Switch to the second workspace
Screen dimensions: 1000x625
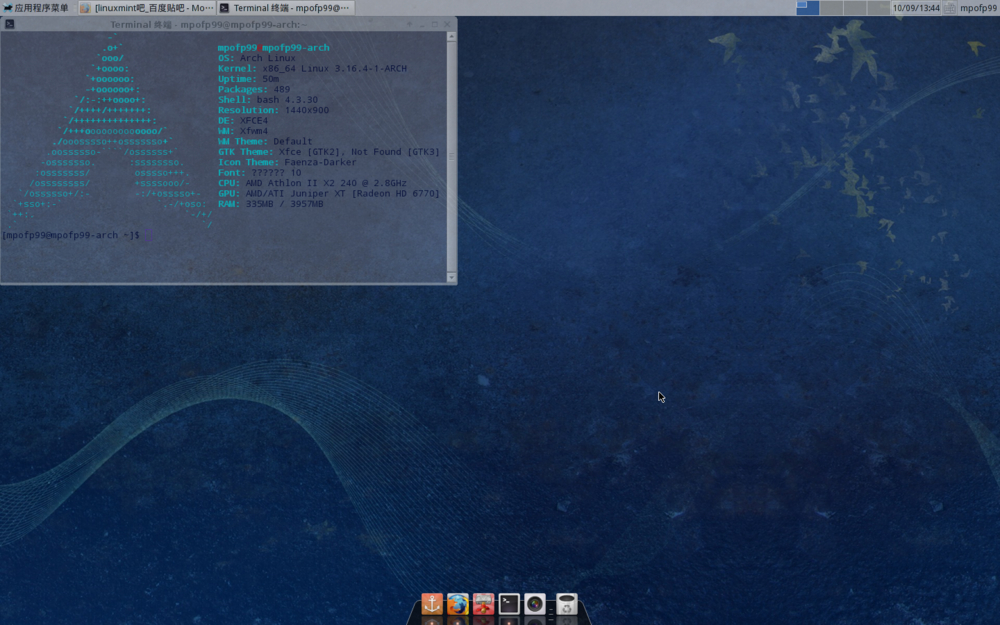tap(832, 8)
